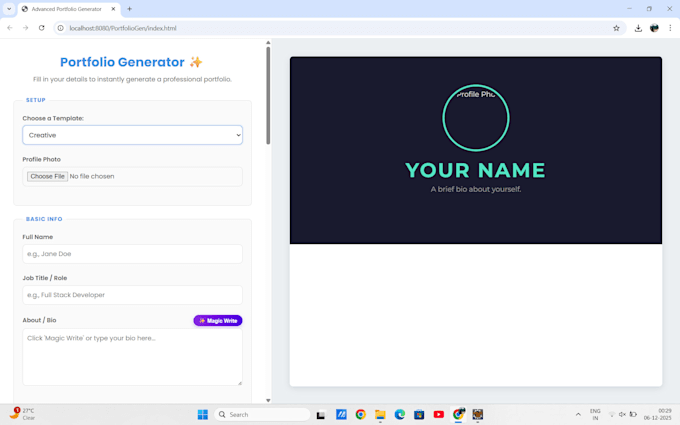Screen dimensions: 680x425
Task: Close the Advanced Portfolio Generator tab
Action: pyautogui.click(x=113, y=9)
